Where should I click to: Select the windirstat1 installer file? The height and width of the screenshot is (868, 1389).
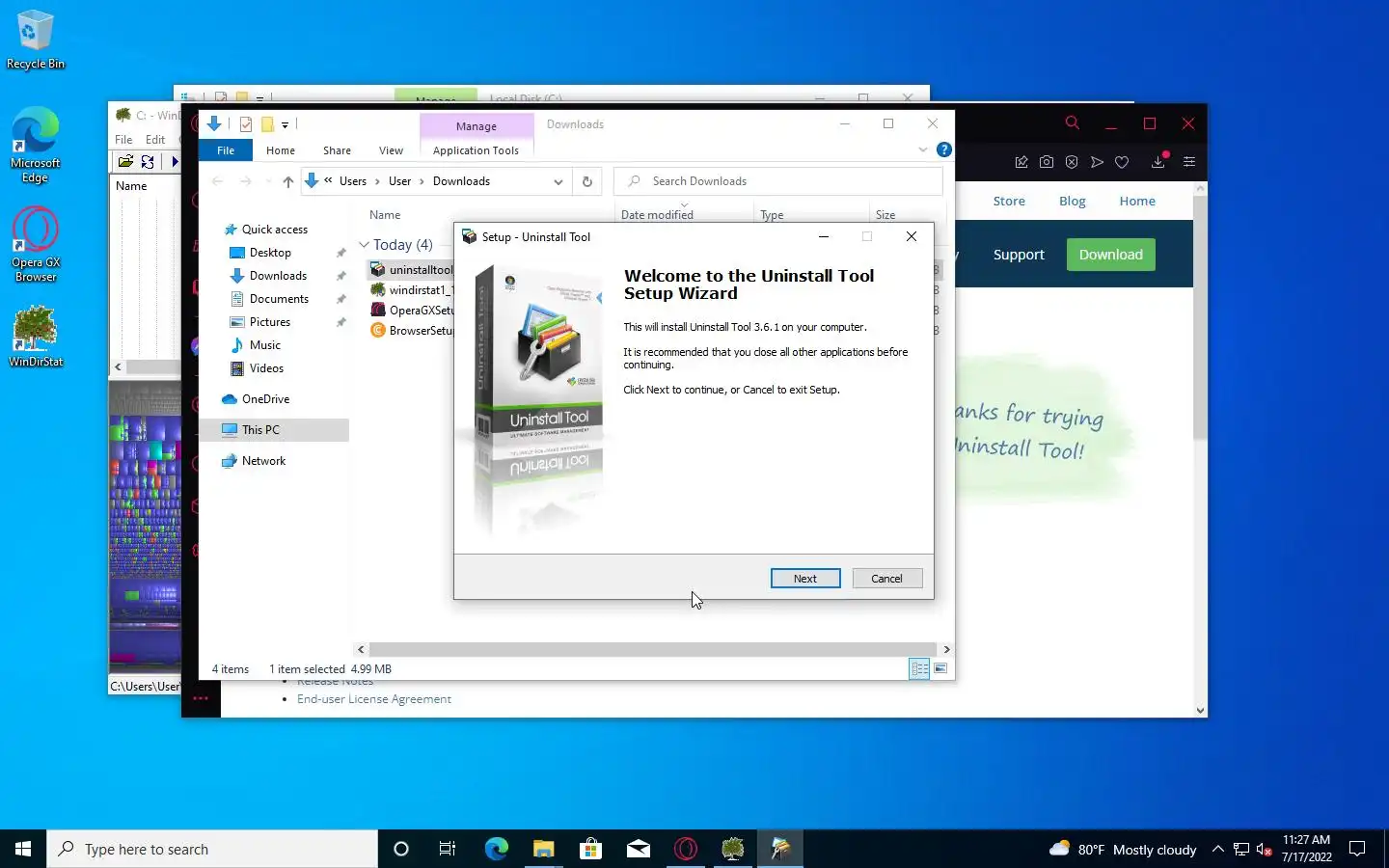[x=412, y=290]
